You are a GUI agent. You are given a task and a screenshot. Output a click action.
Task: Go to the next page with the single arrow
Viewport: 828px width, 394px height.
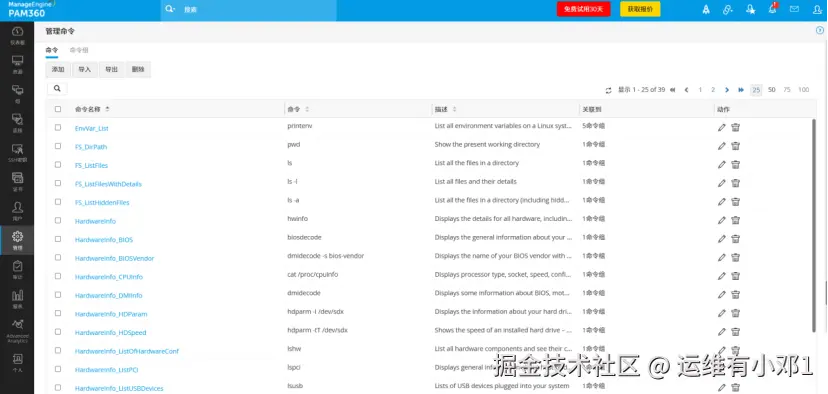point(727,90)
